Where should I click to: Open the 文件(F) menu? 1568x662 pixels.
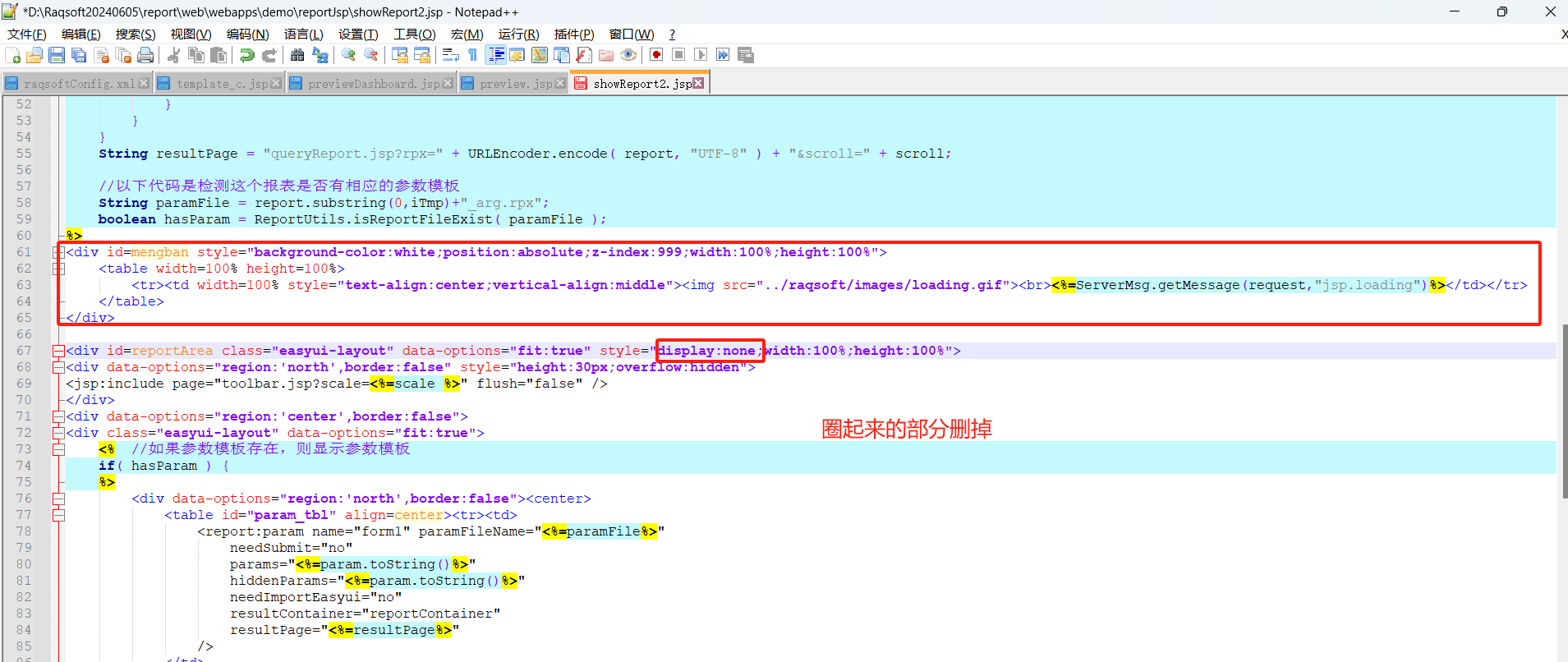point(27,34)
